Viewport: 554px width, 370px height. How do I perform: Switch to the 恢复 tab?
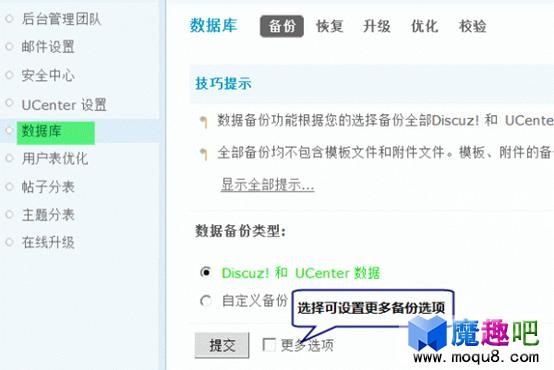[x=329, y=26]
